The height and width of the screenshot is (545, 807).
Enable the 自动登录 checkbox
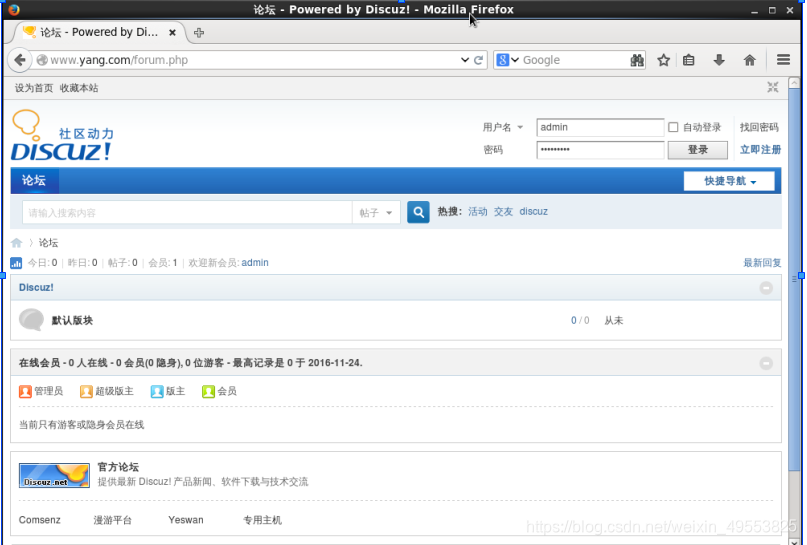pos(673,127)
